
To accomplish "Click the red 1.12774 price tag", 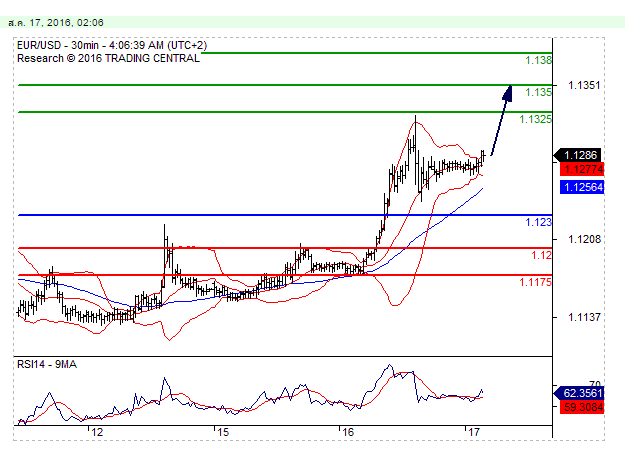I will (x=582, y=169).
